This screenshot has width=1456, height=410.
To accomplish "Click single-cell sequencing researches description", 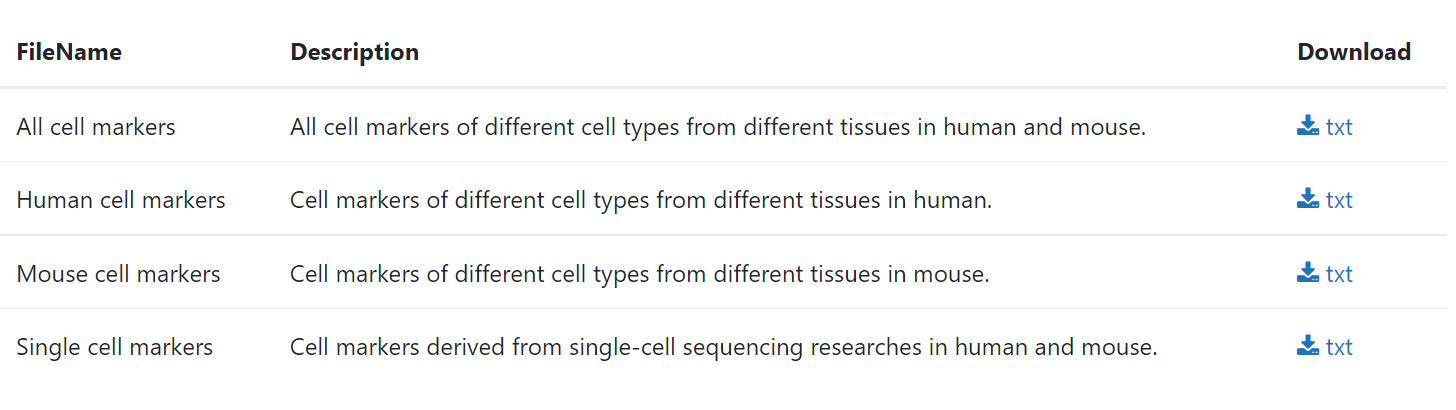I will click(724, 347).
